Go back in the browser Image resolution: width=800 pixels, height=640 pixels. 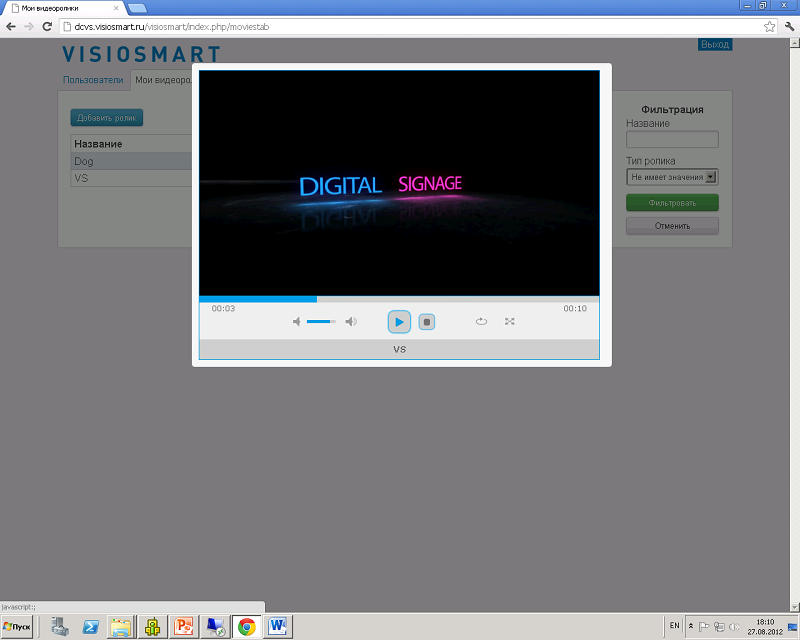11,27
